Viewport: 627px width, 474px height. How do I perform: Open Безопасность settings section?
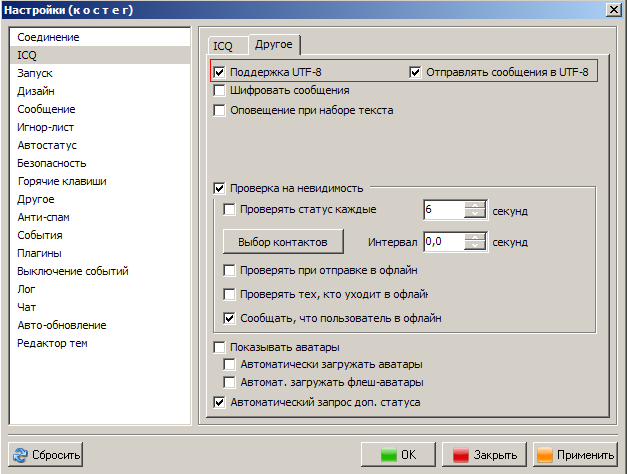[x=100, y=163]
